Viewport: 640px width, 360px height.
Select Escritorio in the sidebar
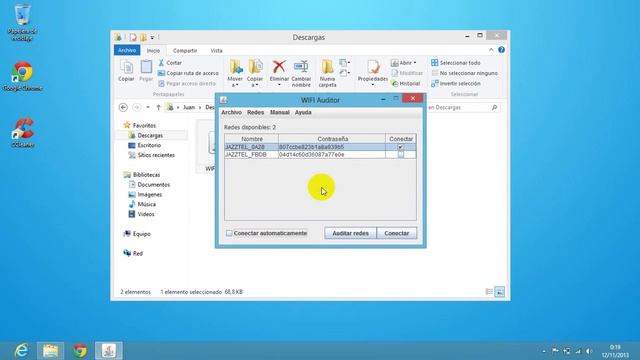149,145
